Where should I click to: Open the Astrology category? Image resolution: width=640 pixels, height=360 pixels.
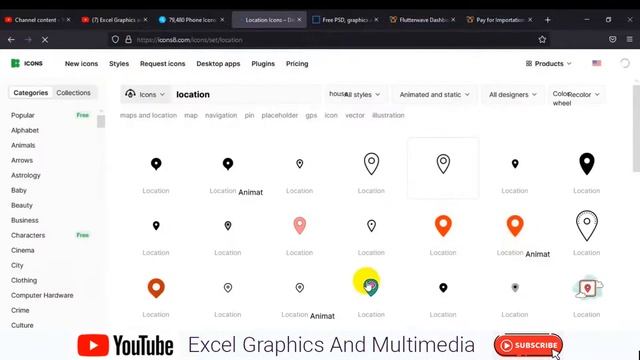(x=26, y=176)
